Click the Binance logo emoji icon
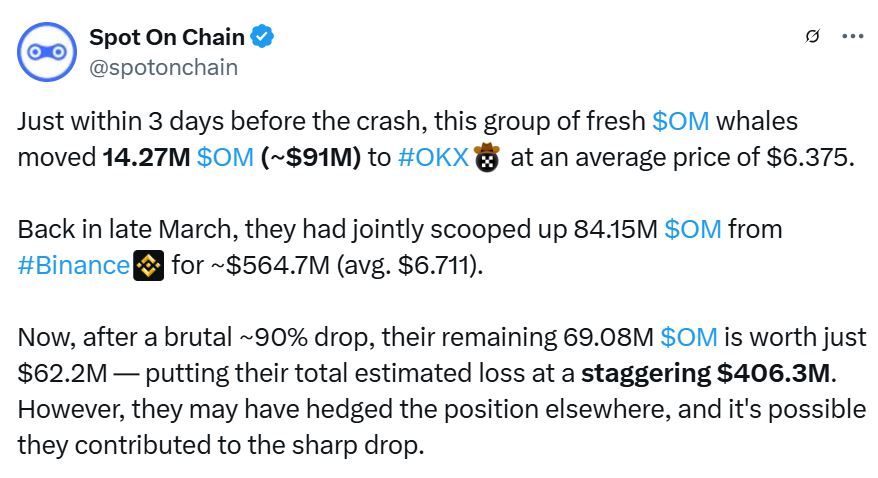The width and height of the screenshot is (878, 478). 147,267
